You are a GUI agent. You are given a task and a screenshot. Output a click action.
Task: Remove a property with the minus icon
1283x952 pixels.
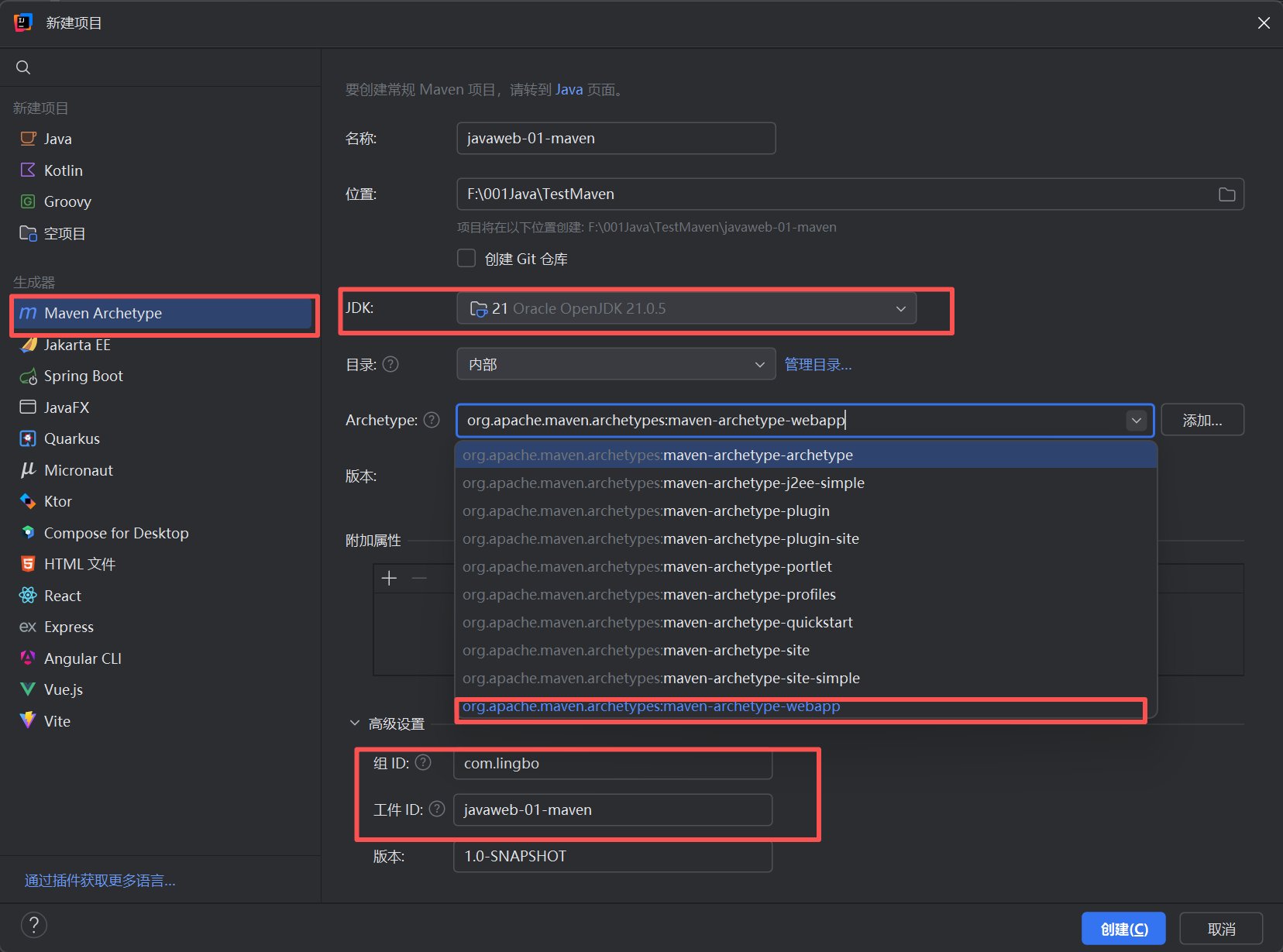[419, 578]
